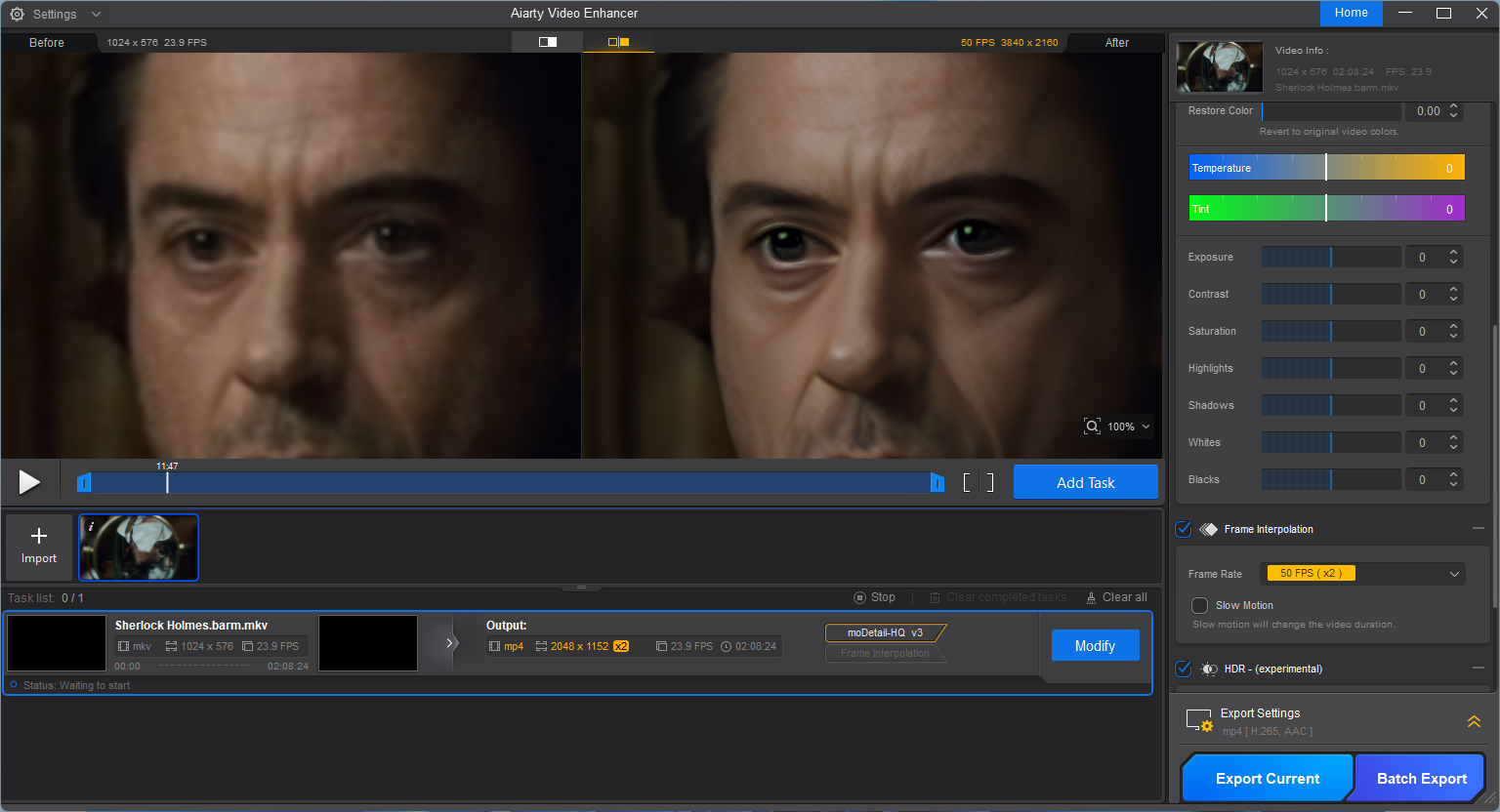Select the split compare view icon
This screenshot has height=812, width=1500.
618,42
